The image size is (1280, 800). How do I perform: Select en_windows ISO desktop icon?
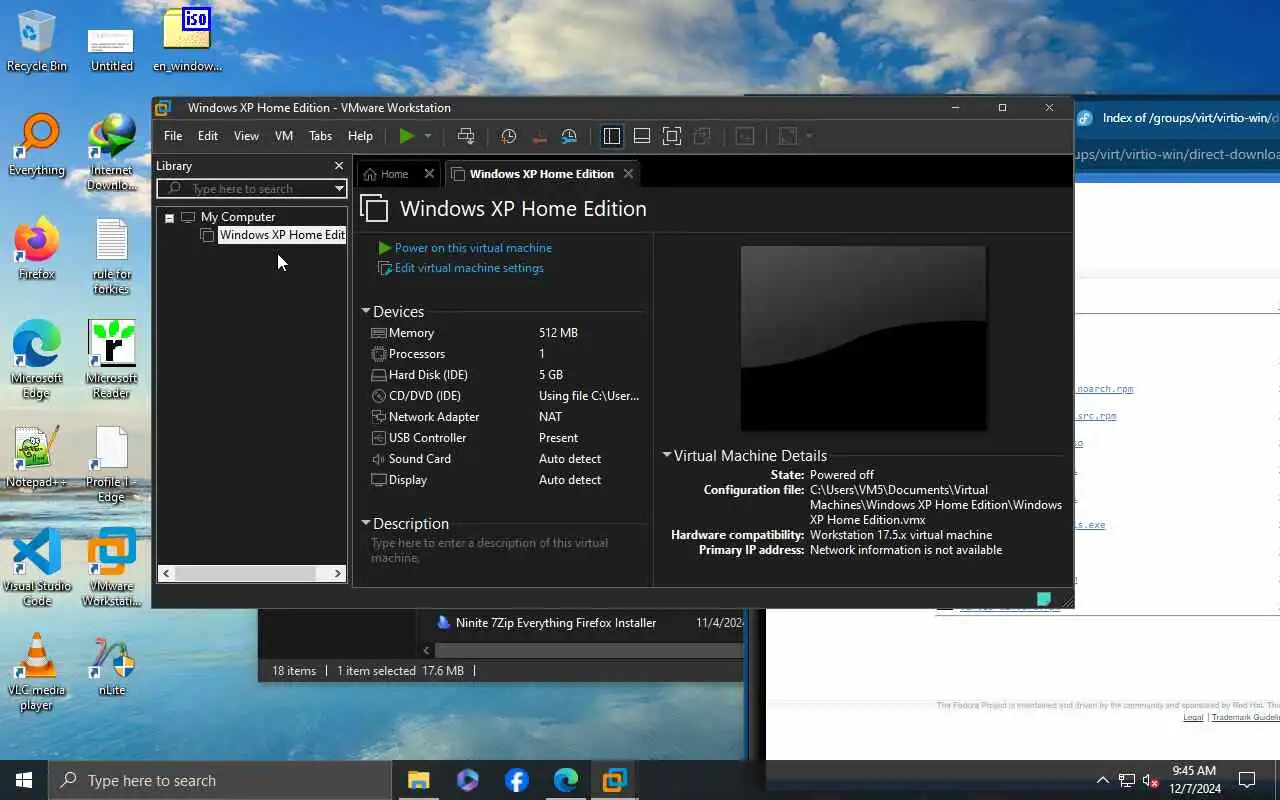[x=187, y=41]
